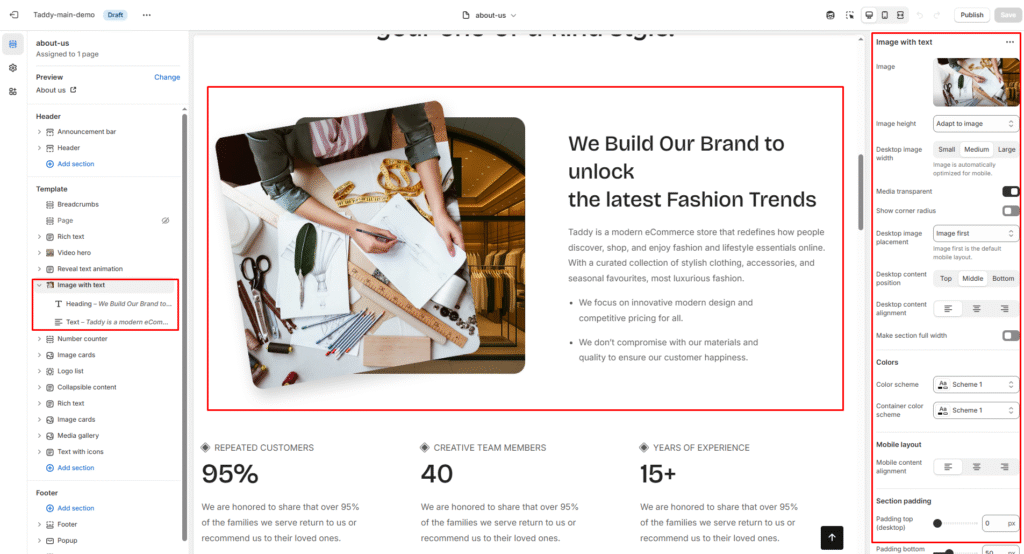Click the Change preview link
The height and width of the screenshot is (554, 1024).
coord(167,77)
